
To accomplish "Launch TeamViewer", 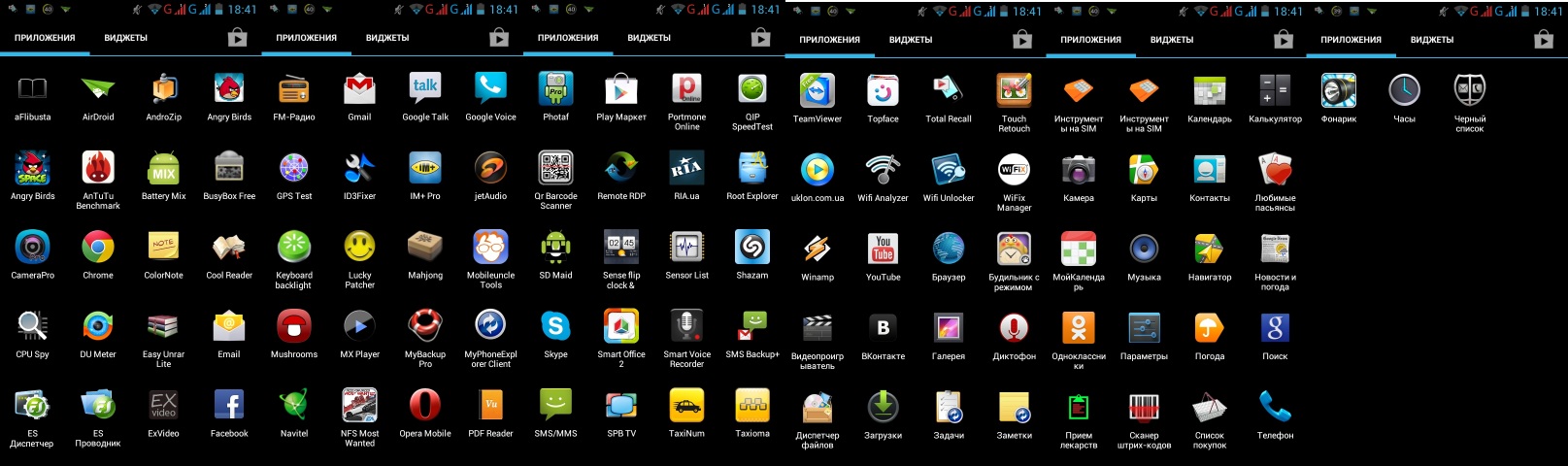I will point(817,92).
